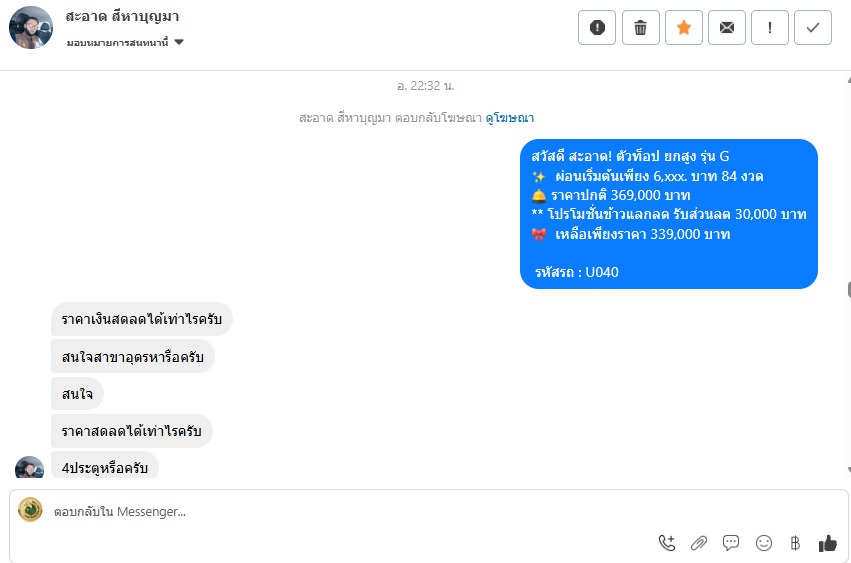This screenshot has height=563, width=851.
Task: Click the phone call request icon
Action: 666,543
